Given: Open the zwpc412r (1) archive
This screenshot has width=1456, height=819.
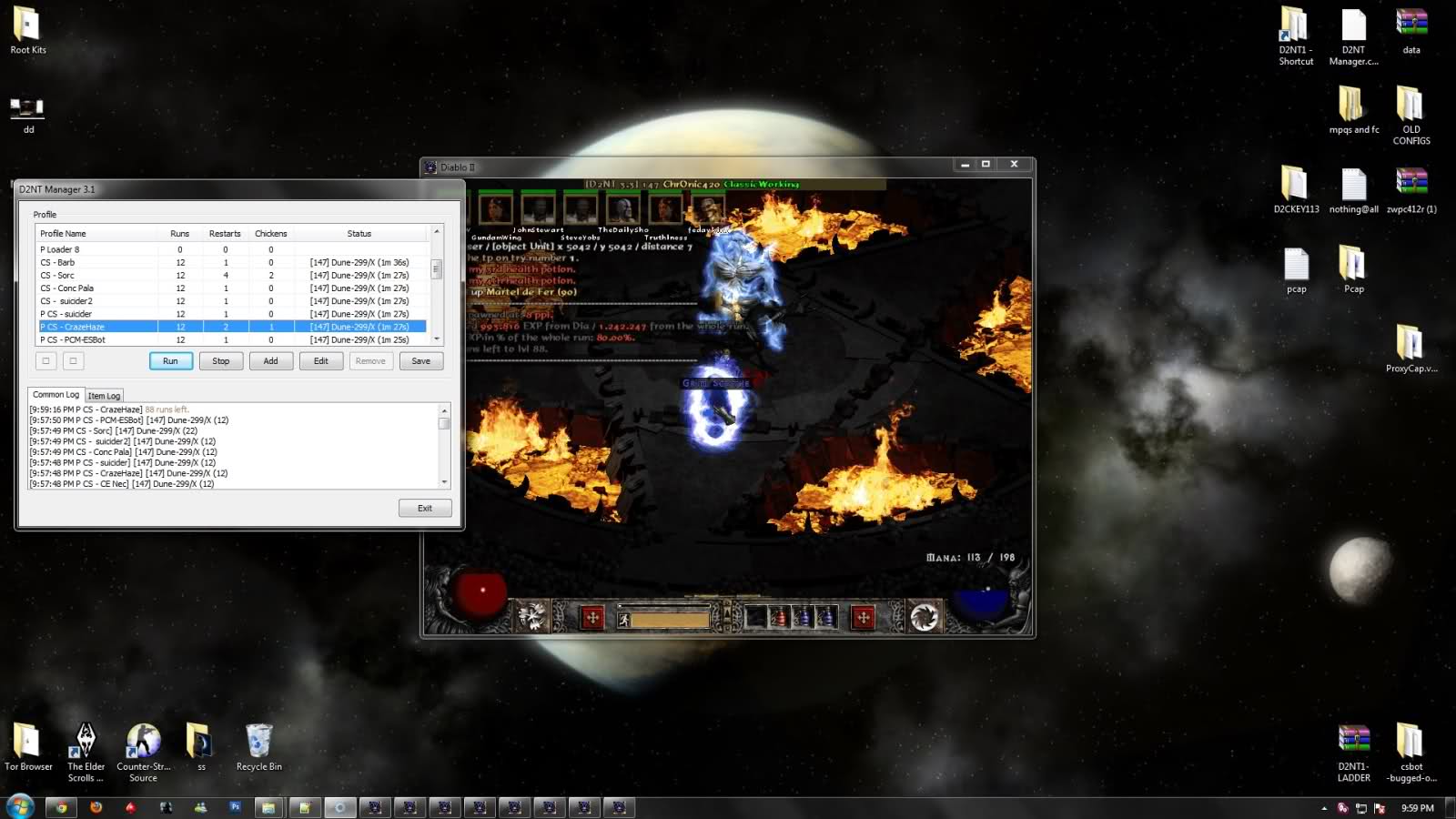Looking at the screenshot, I should click(x=1411, y=190).
